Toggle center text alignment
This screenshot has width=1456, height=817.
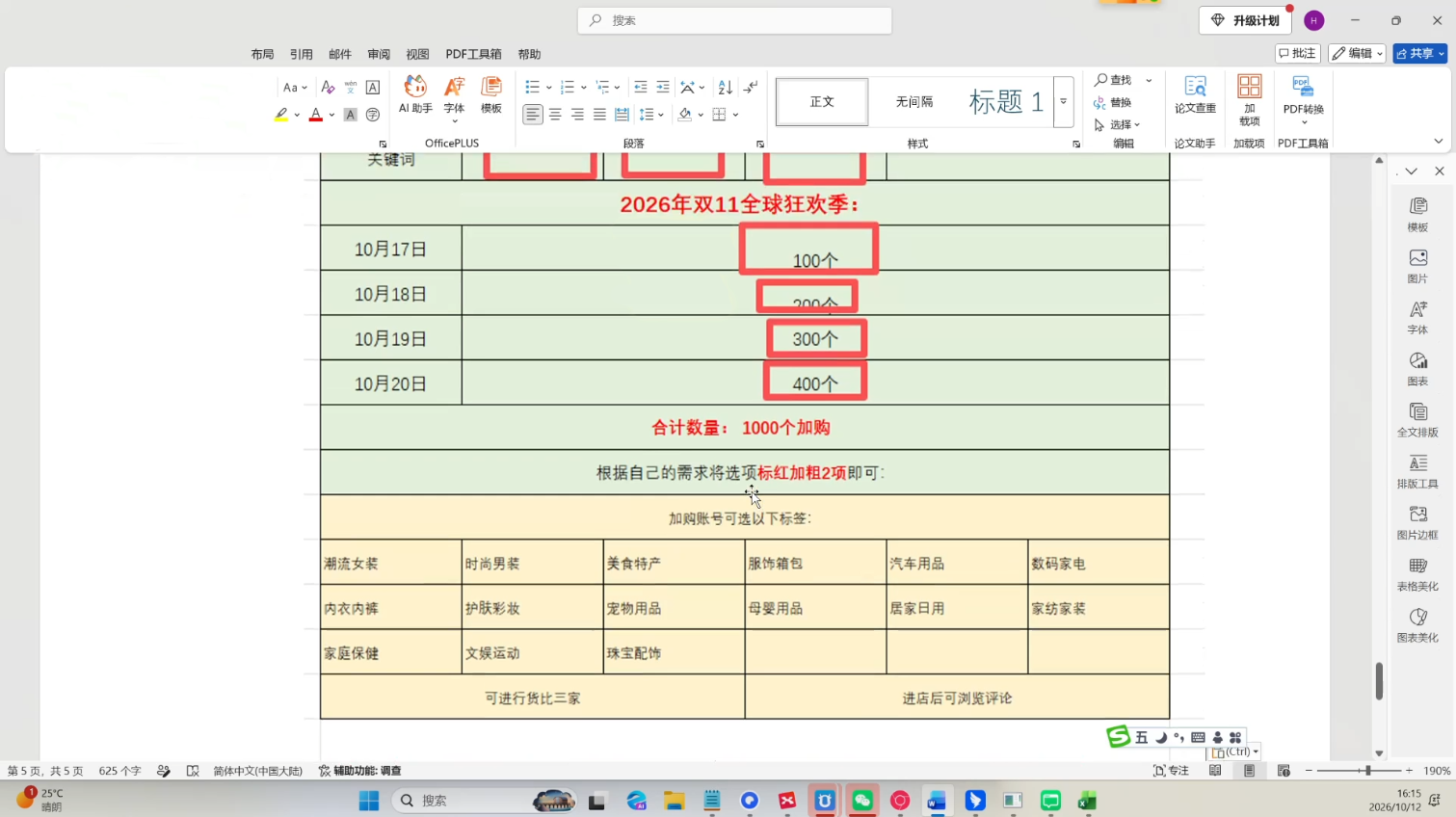pyautogui.click(x=555, y=115)
